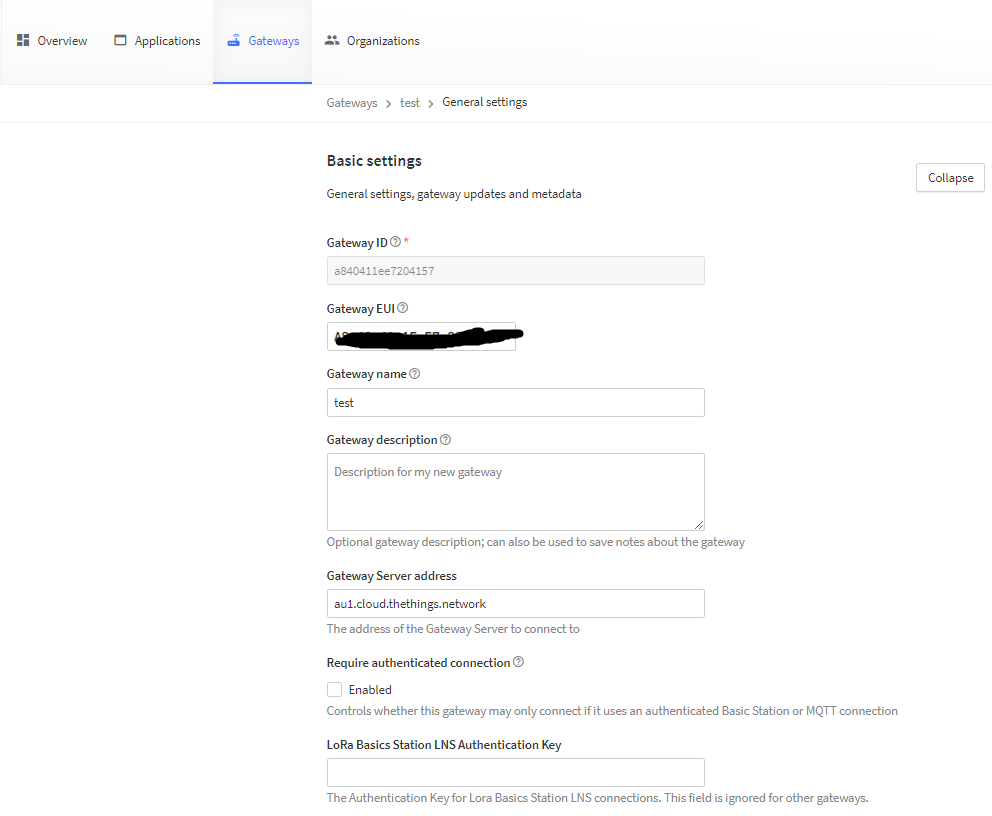
Task: Select the Gateway Server address field
Action: [515, 603]
